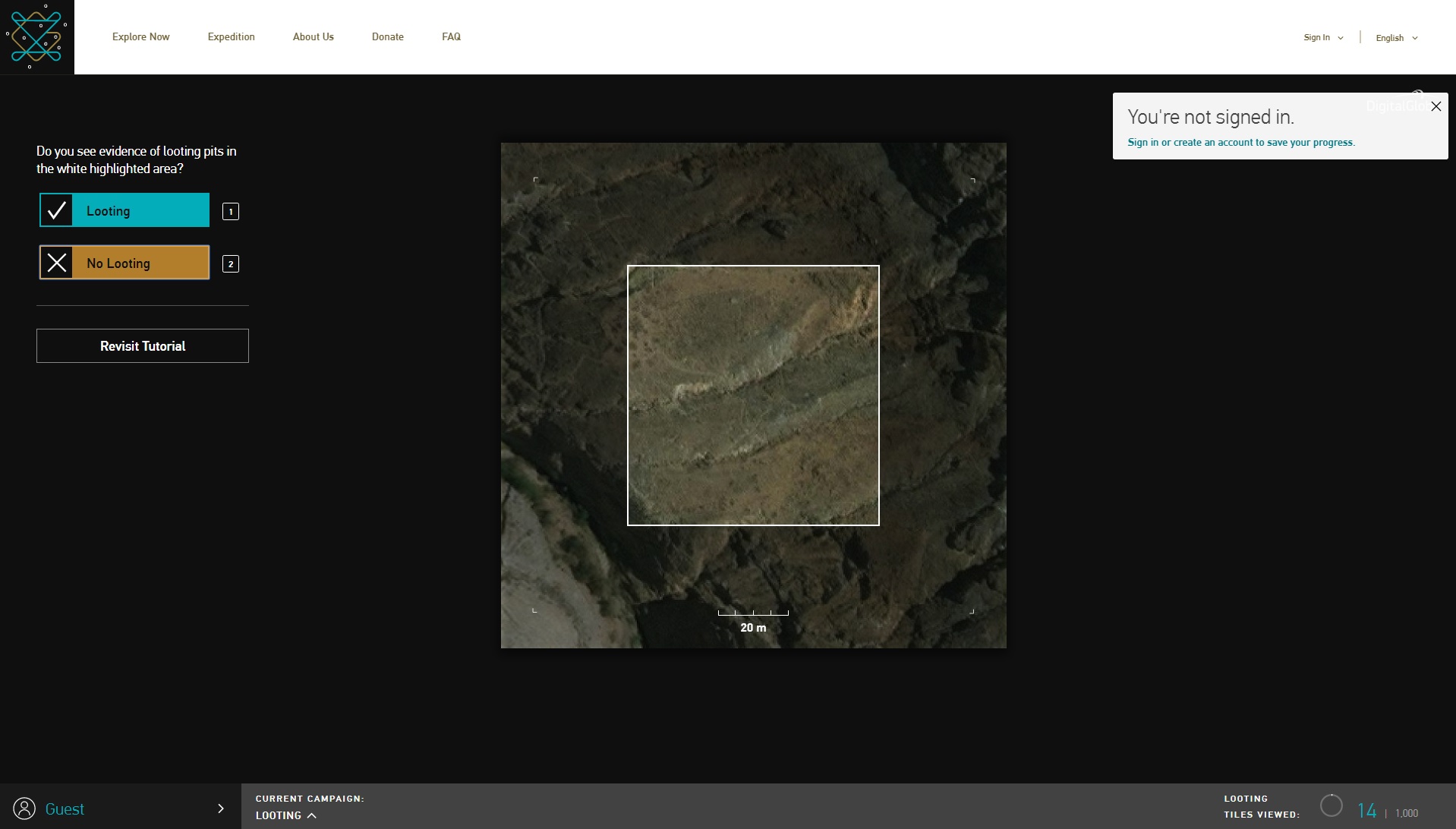The height and width of the screenshot is (829, 1456).
Task: Click the looting pits question text
Action: (x=137, y=159)
